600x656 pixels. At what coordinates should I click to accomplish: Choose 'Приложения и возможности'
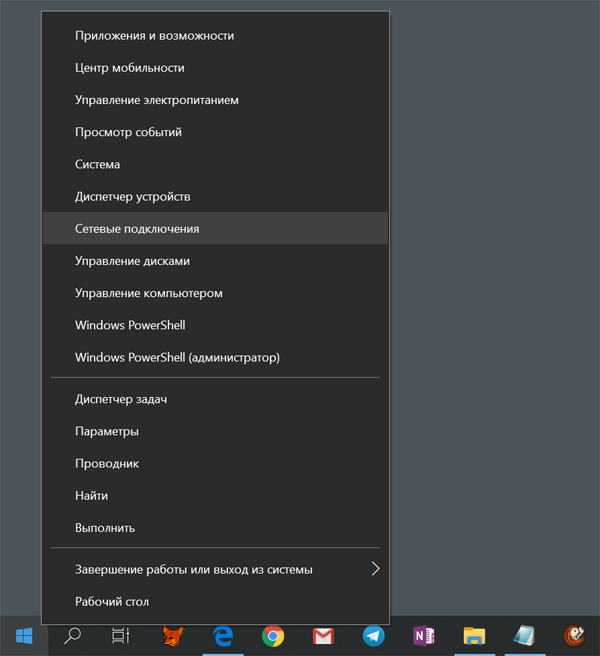(154, 36)
